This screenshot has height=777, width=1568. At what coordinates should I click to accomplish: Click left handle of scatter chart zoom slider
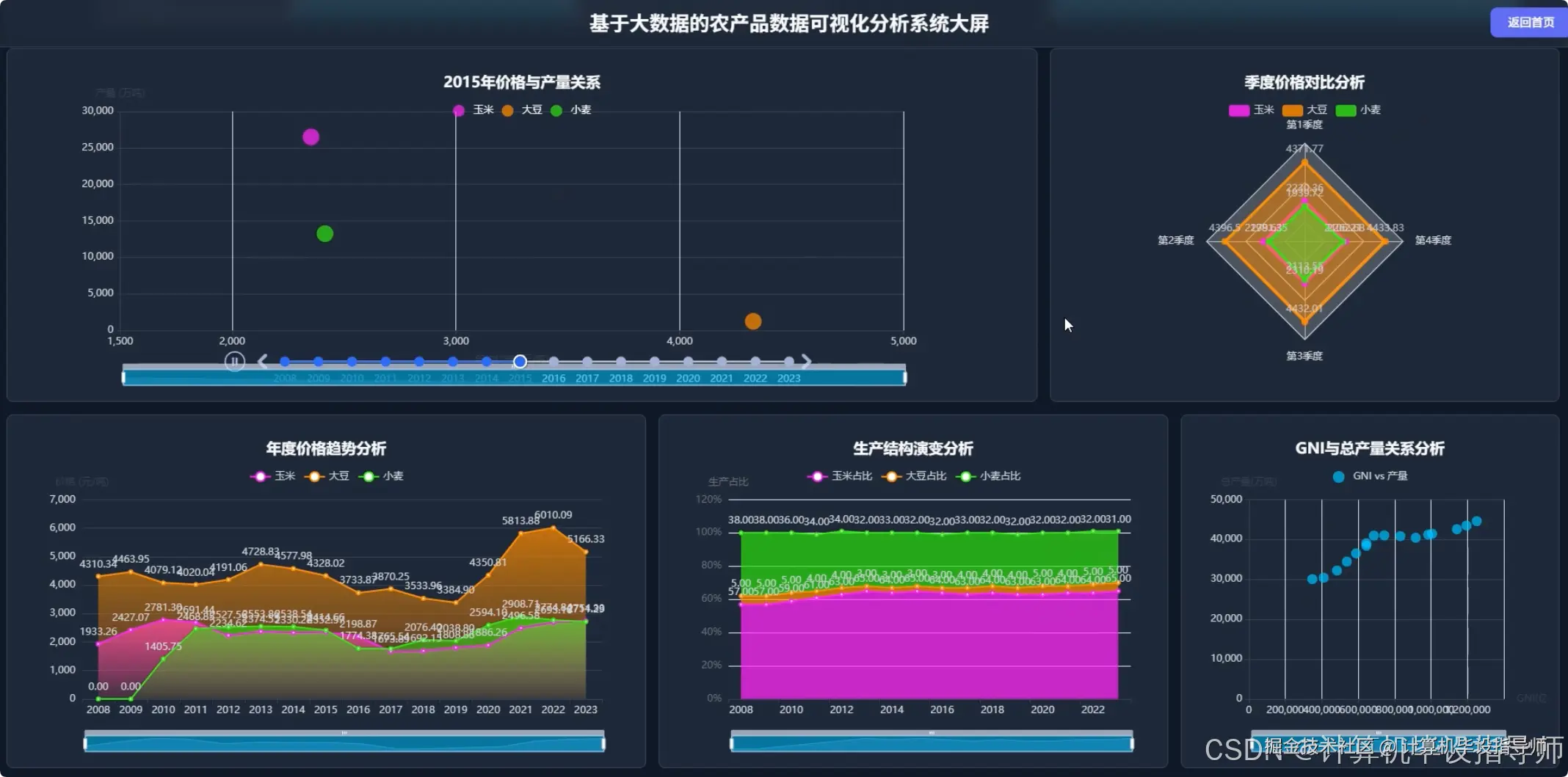(123, 378)
